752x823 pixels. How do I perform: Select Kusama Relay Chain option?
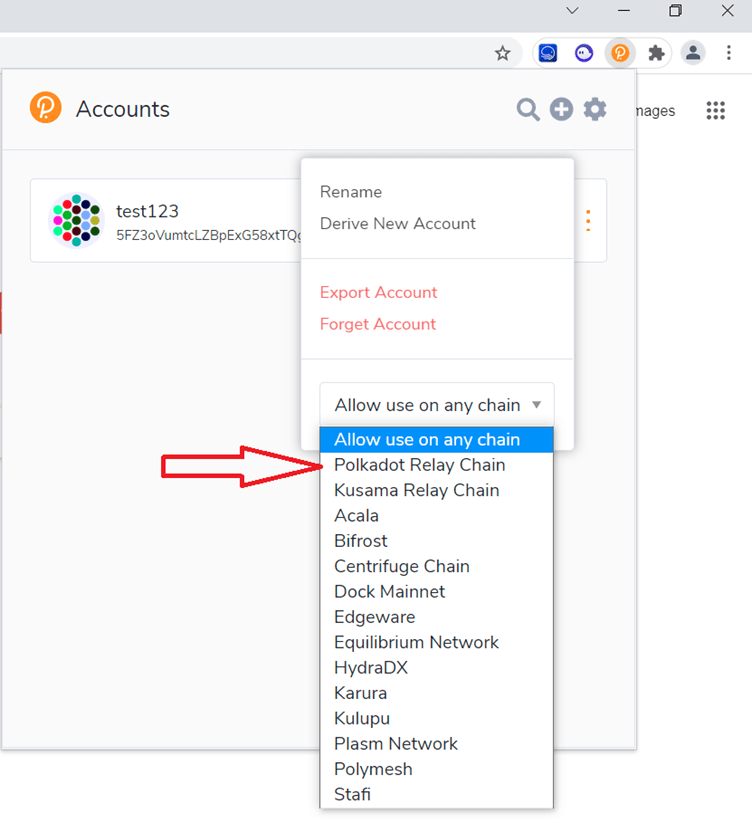coord(437,490)
